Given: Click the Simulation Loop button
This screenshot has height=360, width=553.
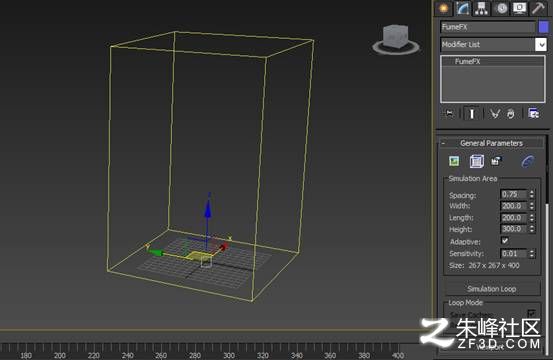Looking at the screenshot, I should pyautogui.click(x=492, y=289).
